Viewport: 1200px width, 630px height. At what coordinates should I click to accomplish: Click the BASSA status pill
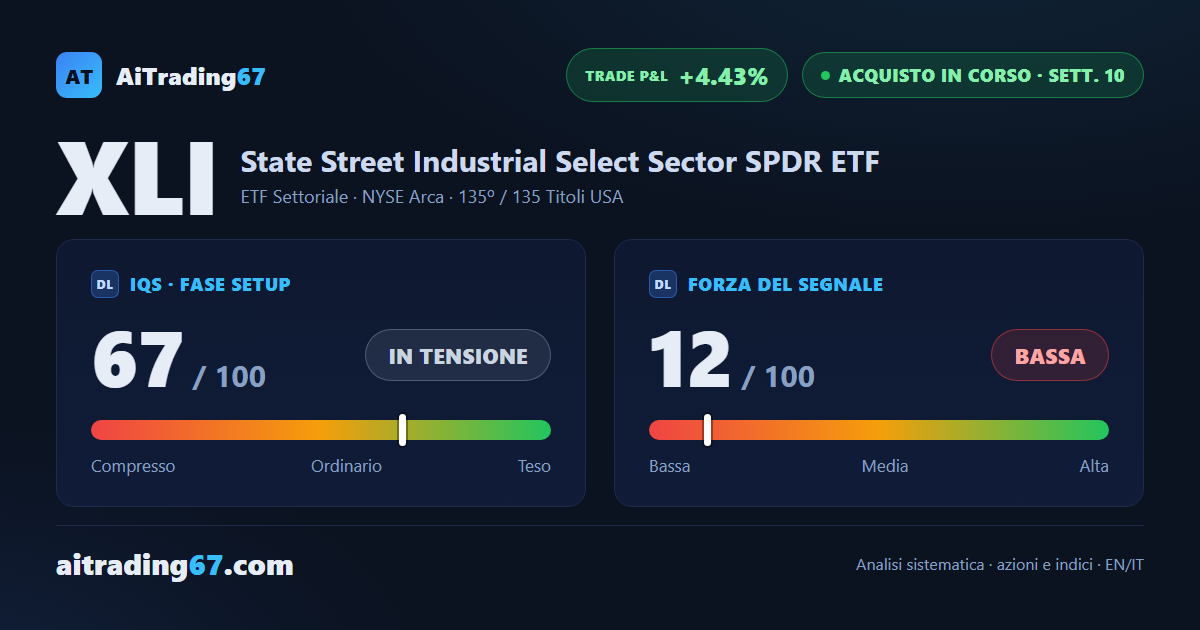(1050, 355)
